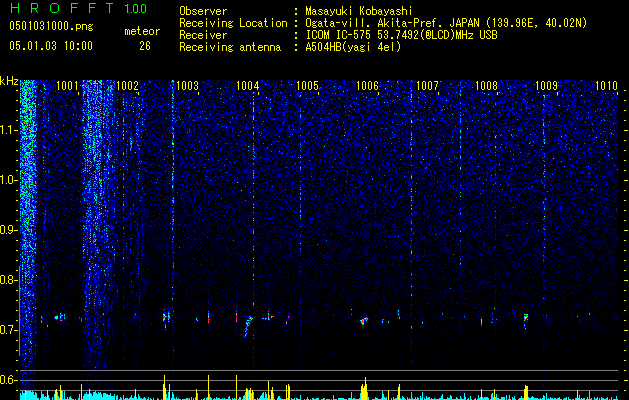Click the antenna A504HB(yagi 4el) text
The image size is (629, 400).
(x=353, y=47)
